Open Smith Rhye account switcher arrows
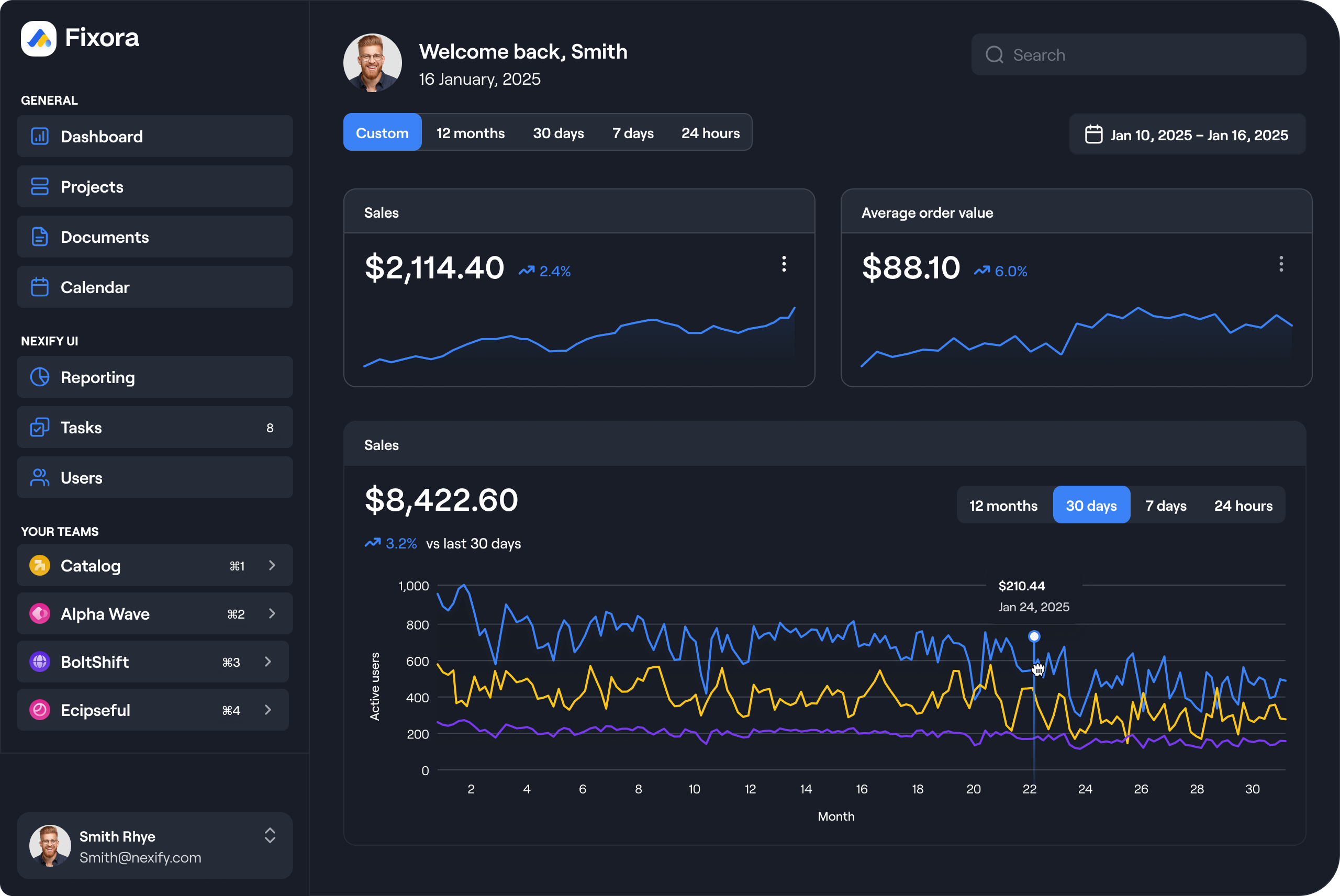This screenshot has height=896, width=1340. click(270, 835)
